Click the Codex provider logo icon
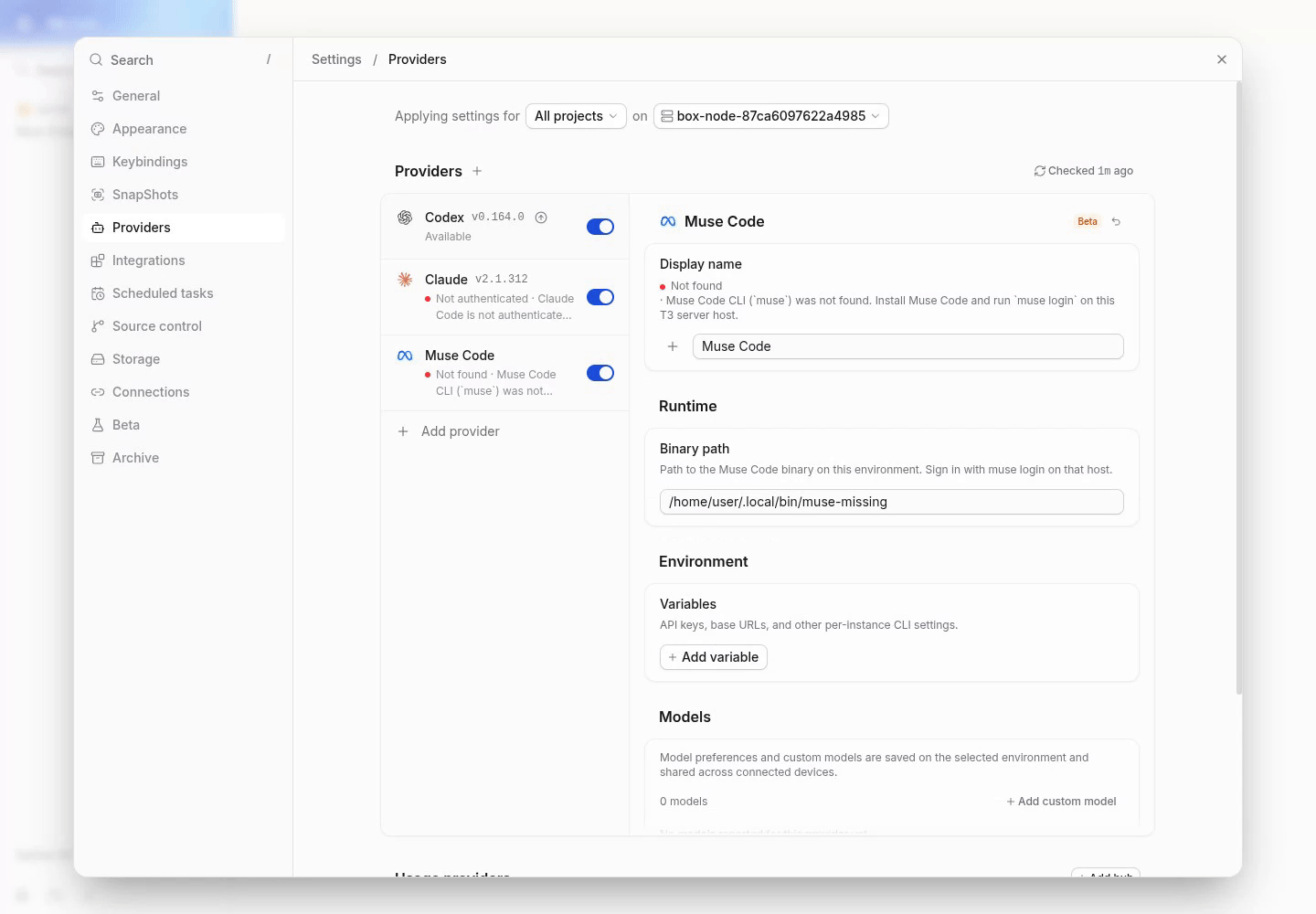 405,218
